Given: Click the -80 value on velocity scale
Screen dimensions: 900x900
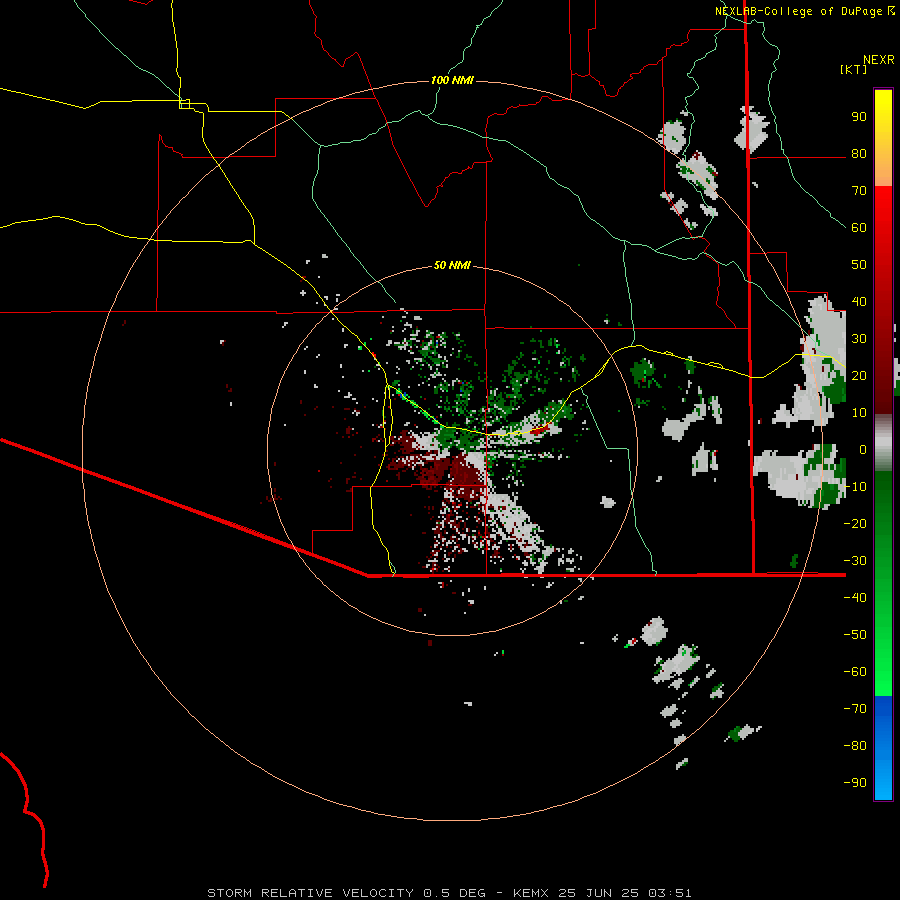Looking at the screenshot, I should [x=855, y=746].
